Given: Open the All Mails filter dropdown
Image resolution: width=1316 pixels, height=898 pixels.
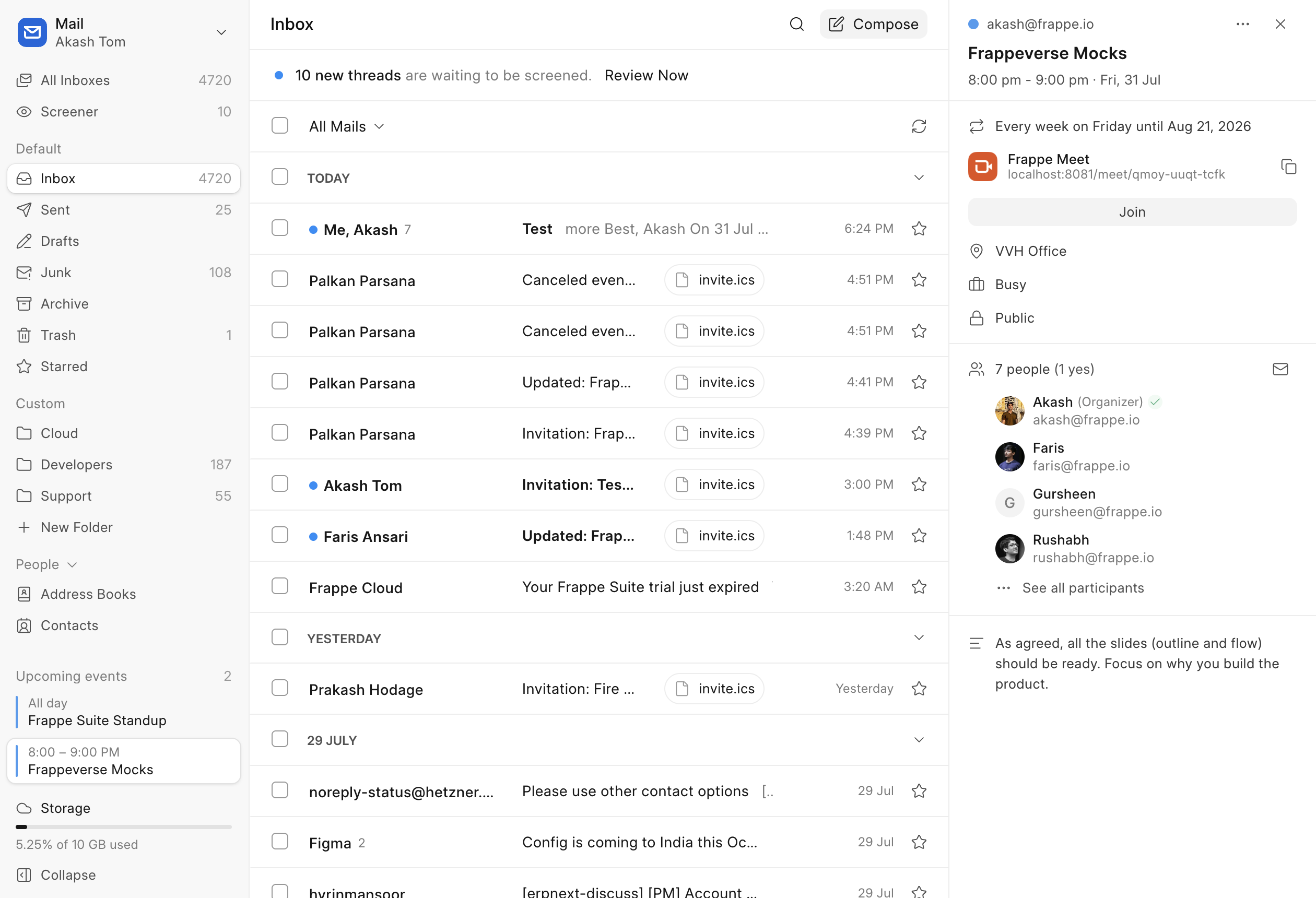Looking at the screenshot, I should [347, 126].
